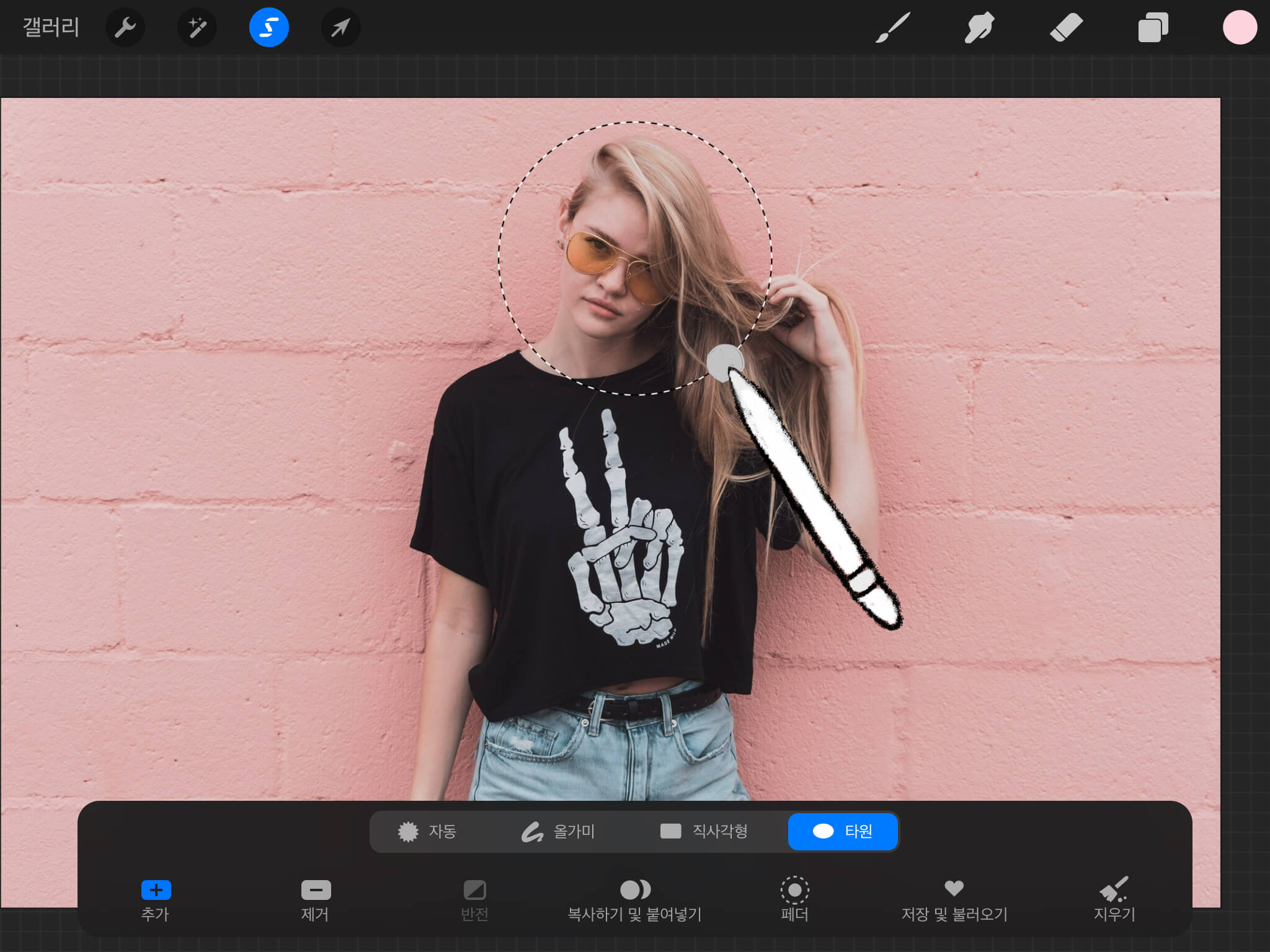Open the 페더 feather setting
The height and width of the screenshot is (952, 1270).
pyautogui.click(x=794, y=899)
